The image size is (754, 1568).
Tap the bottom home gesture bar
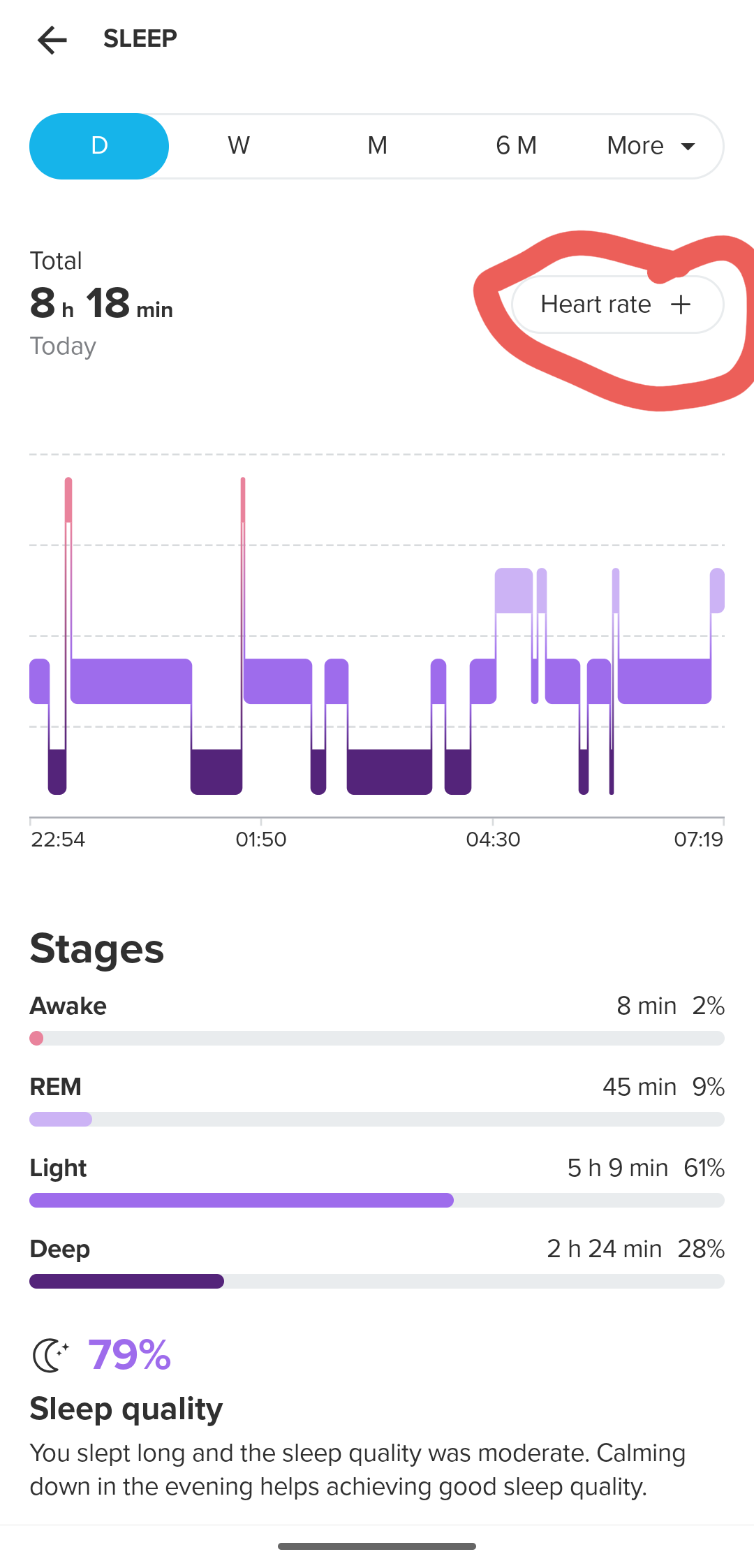coord(377,1546)
